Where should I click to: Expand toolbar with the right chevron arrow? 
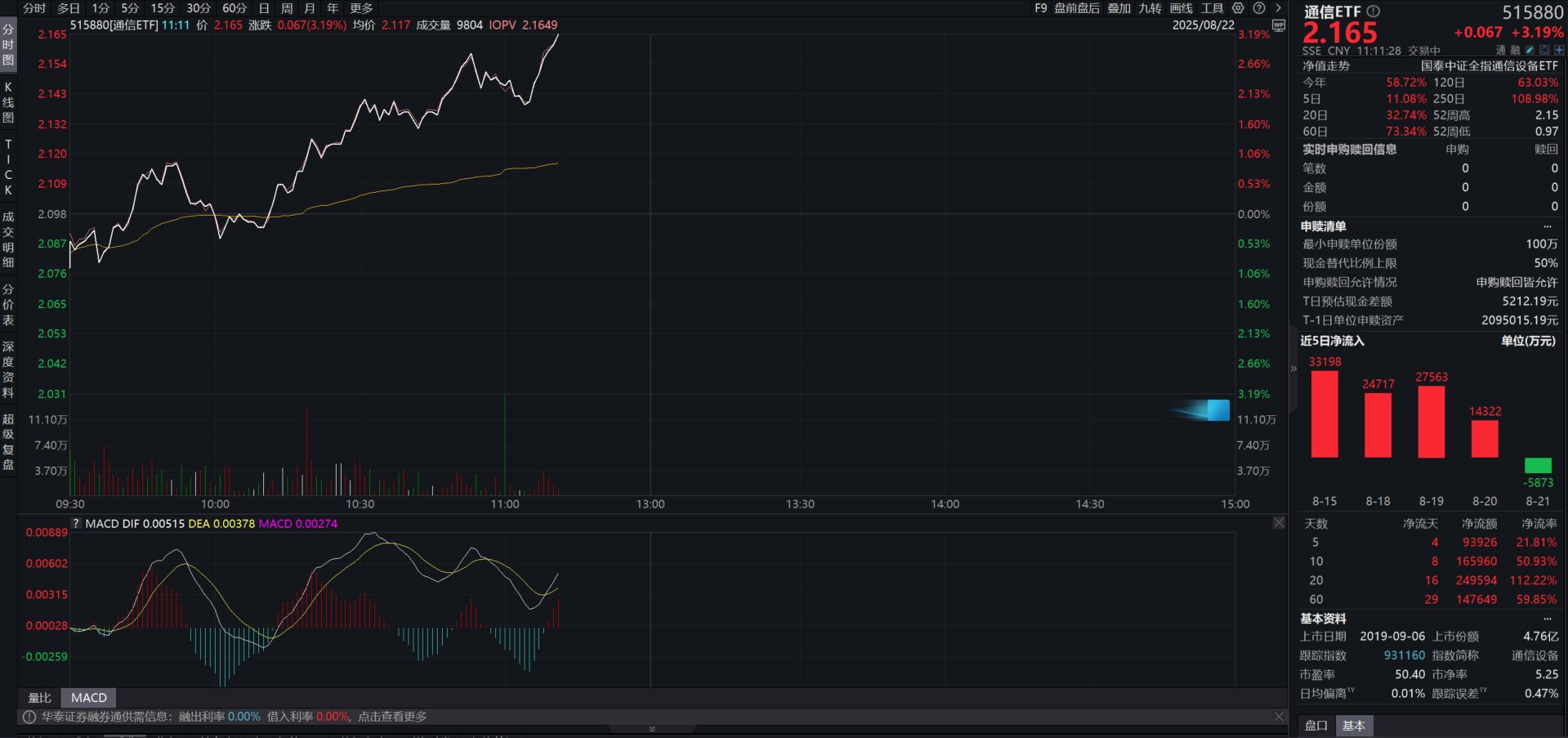[x=1279, y=8]
